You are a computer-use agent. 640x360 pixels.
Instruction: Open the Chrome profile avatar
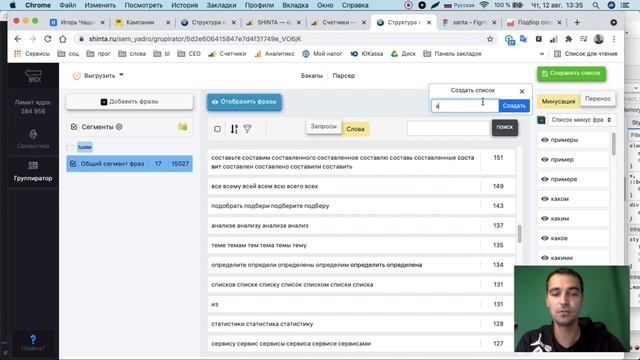tap(599, 39)
